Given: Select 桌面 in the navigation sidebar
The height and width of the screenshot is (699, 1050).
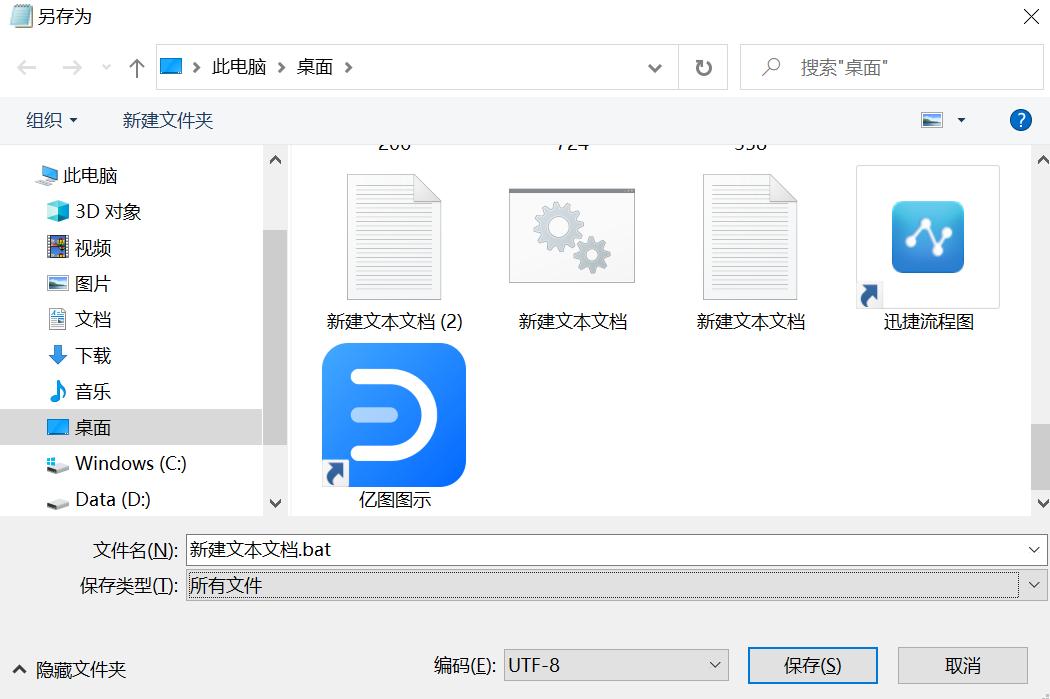Looking at the screenshot, I should click(89, 427).
